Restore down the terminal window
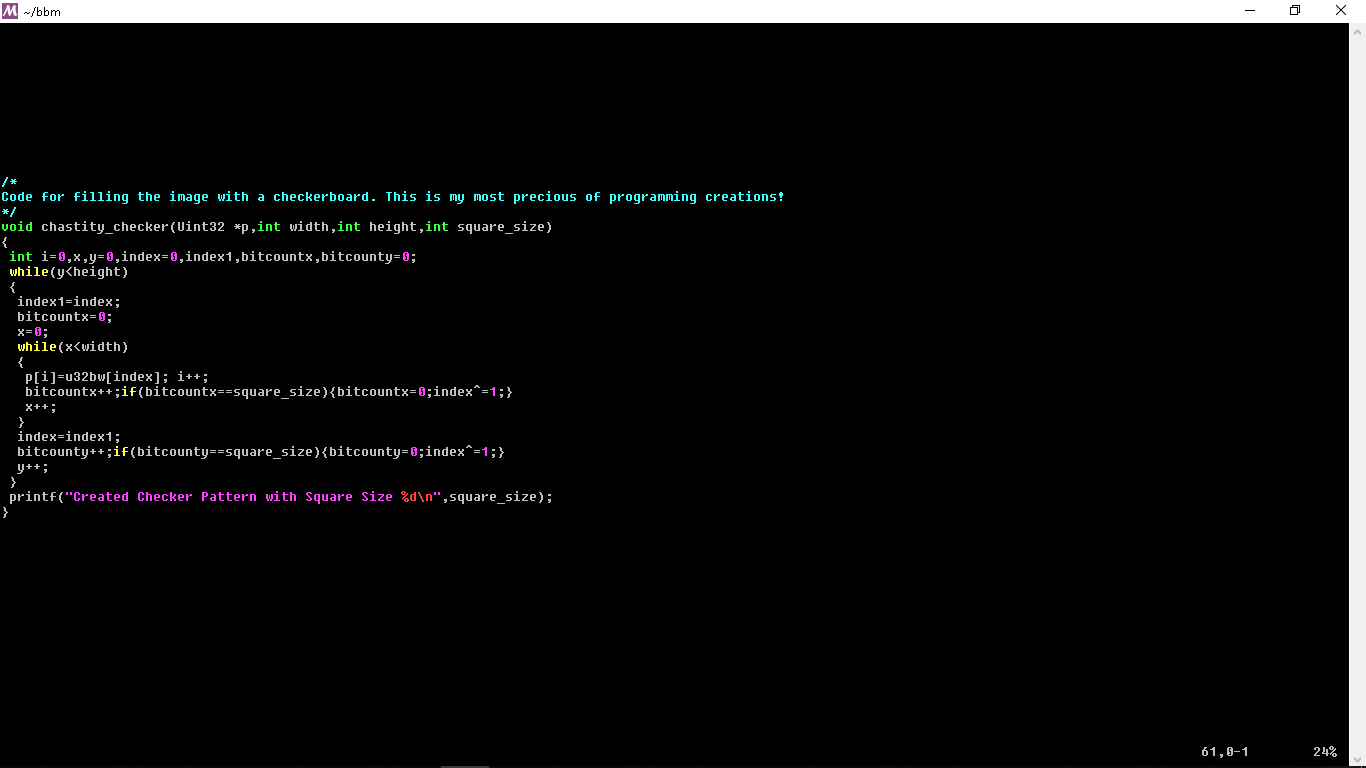 tap(1295, 11)
